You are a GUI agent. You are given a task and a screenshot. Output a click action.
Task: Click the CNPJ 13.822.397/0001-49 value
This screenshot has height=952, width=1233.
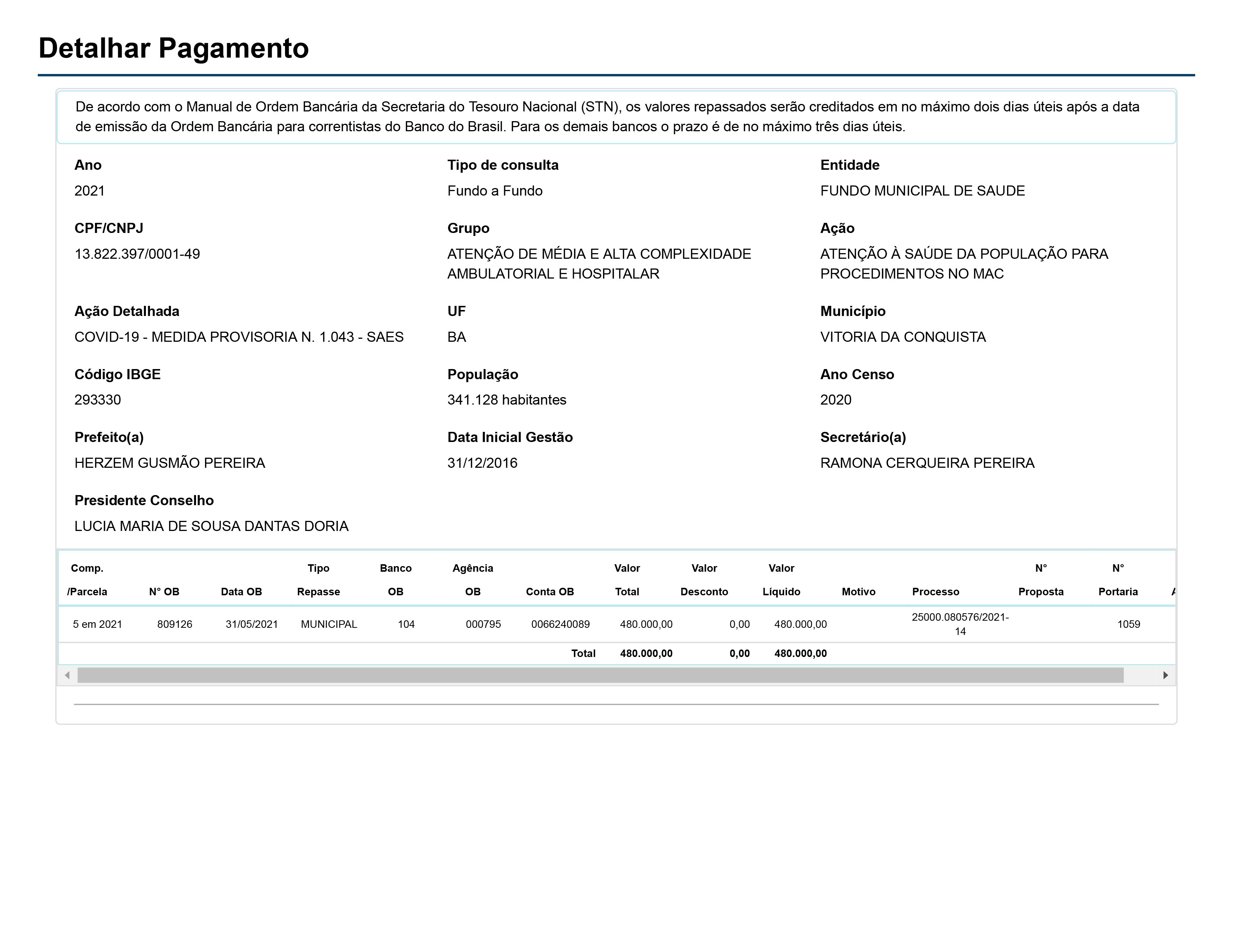[x=137, y=254]
